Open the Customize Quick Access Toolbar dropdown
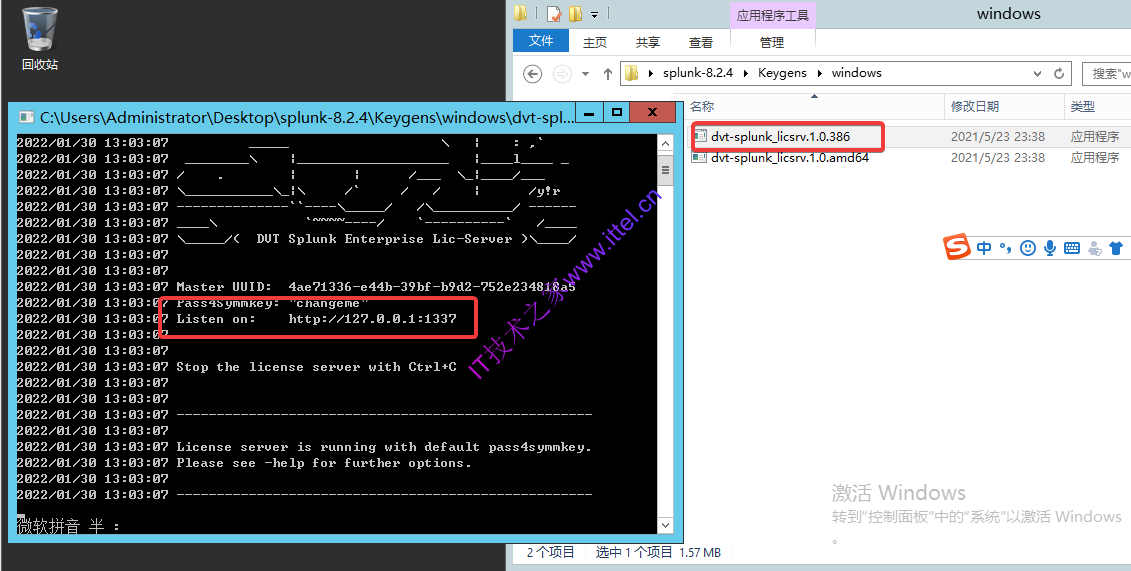 pos(594,14)
